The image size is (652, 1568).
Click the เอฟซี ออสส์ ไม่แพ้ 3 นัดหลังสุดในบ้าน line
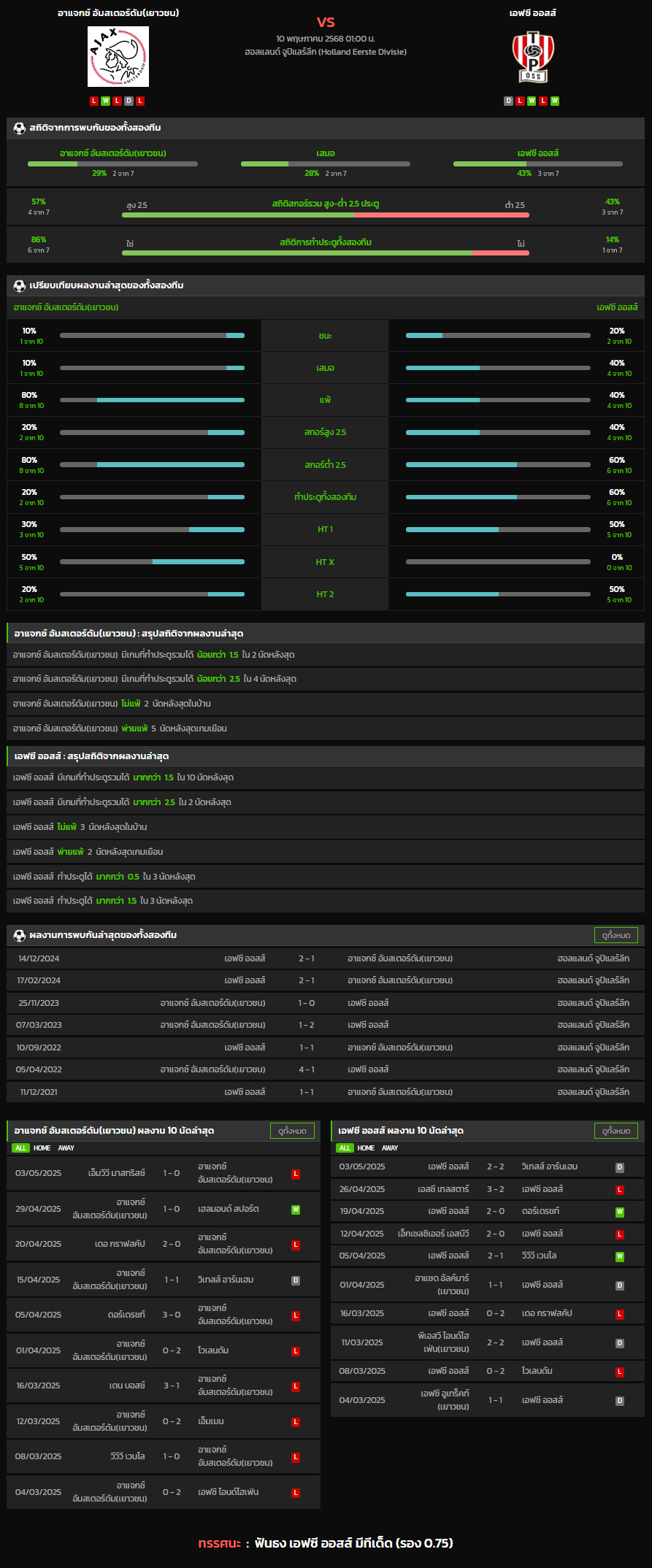(x=326, y=827)
